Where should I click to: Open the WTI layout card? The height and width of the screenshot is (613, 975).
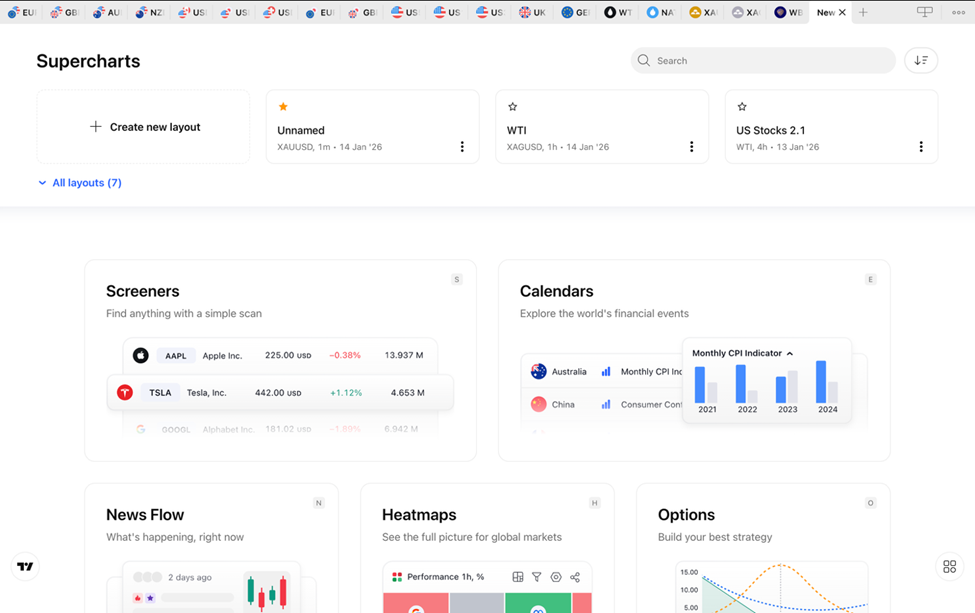pyautogui.click(x=602, y=127)
